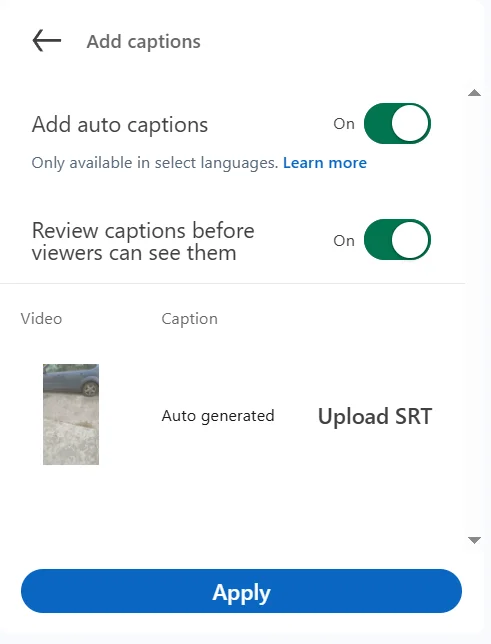The height and width of the screenshot is (644, 491).
Task: Click the Video column header
Action: pos(41,319)
